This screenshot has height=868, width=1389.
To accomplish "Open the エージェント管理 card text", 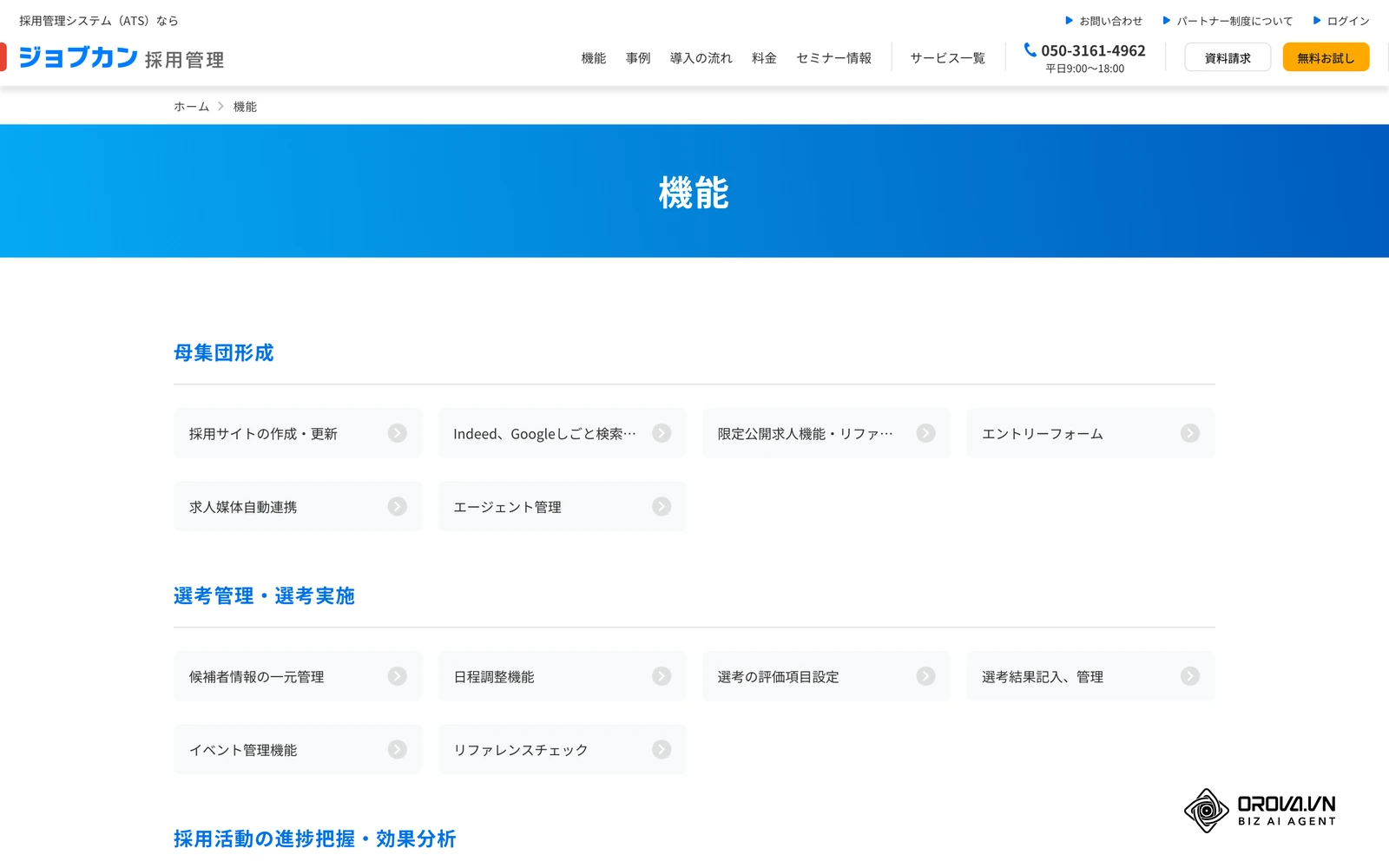I will [507, 507].
